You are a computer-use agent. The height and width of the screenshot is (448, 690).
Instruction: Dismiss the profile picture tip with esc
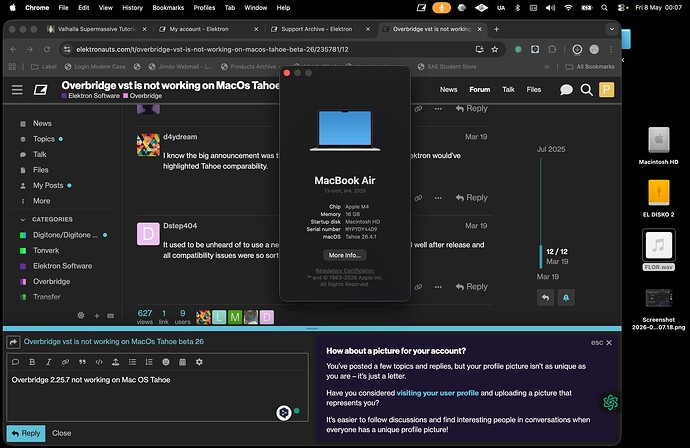602,342
